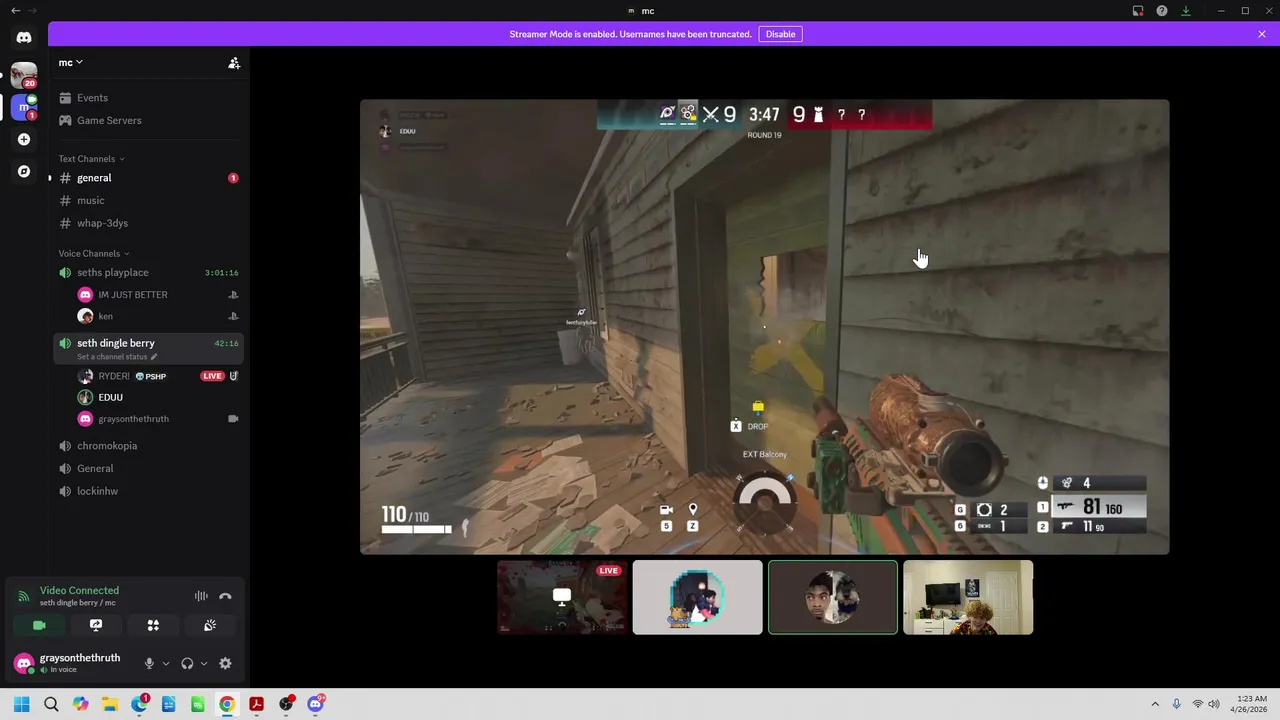Dismiss the Streamer Mode banner
The height and width of the screenshot is (720, 1280).
click(1262, 34)
